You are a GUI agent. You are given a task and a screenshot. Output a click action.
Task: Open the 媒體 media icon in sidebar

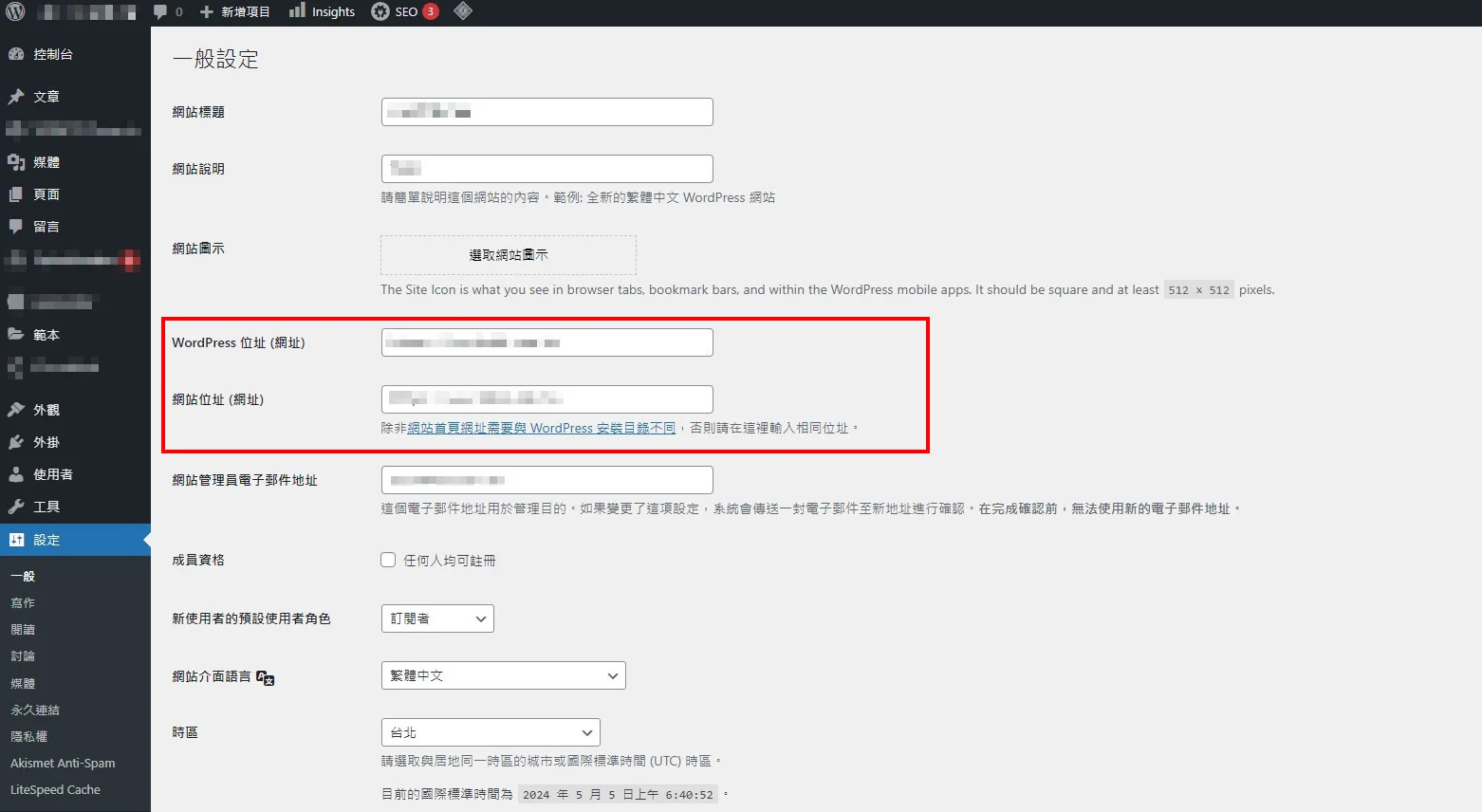pyautogui.click(x=16, y=162)
